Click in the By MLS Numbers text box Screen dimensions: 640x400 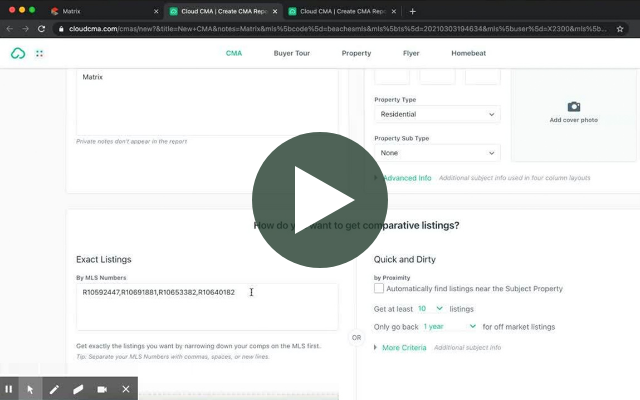tap(207, 307)
